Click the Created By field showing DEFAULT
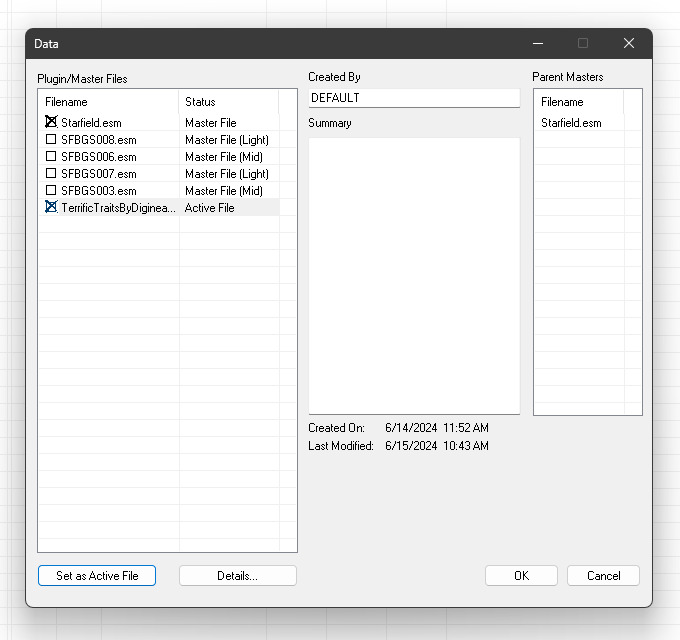 (x=414, y=98)
